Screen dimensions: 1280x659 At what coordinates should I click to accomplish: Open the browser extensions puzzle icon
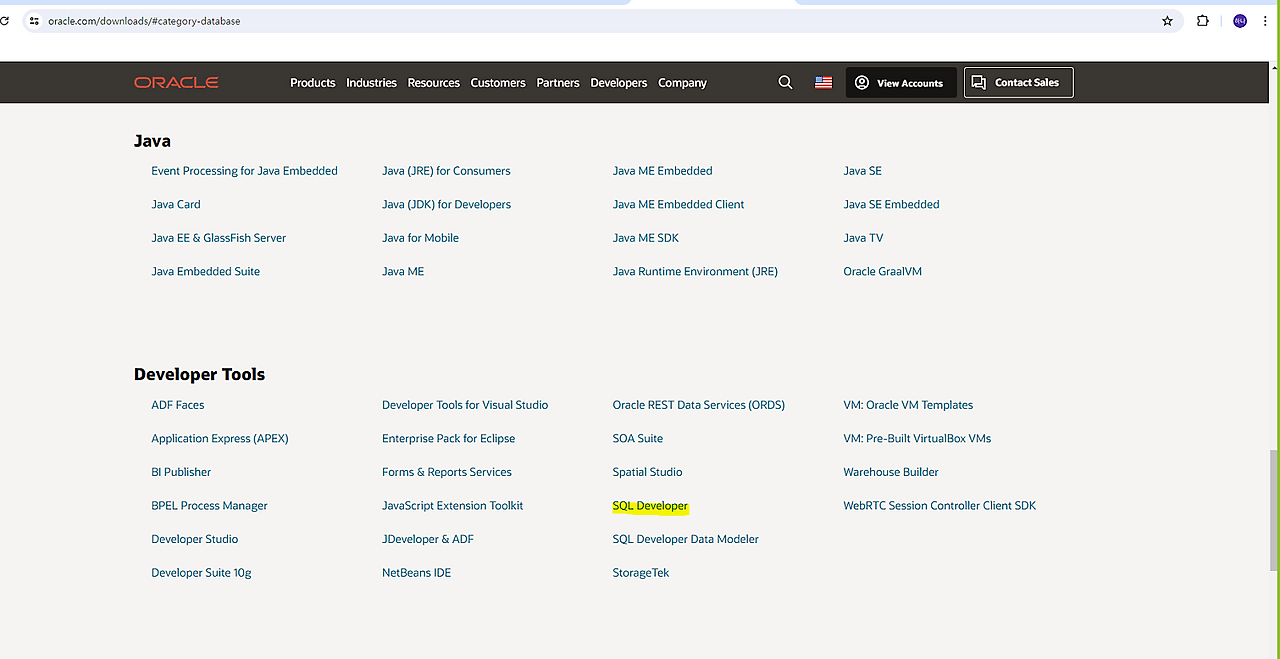pyautogui.click(x=1203, y=21)
